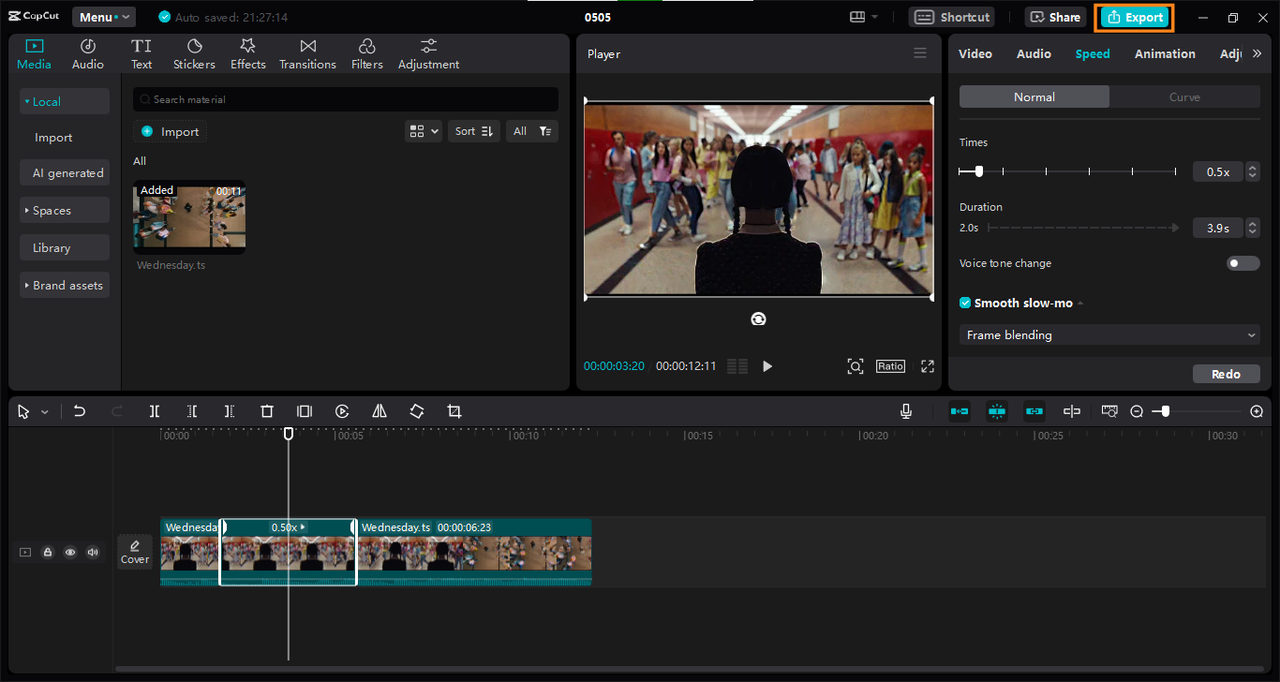
Task: Click the Rotate clip icon
Action: (x=417, y=411)
